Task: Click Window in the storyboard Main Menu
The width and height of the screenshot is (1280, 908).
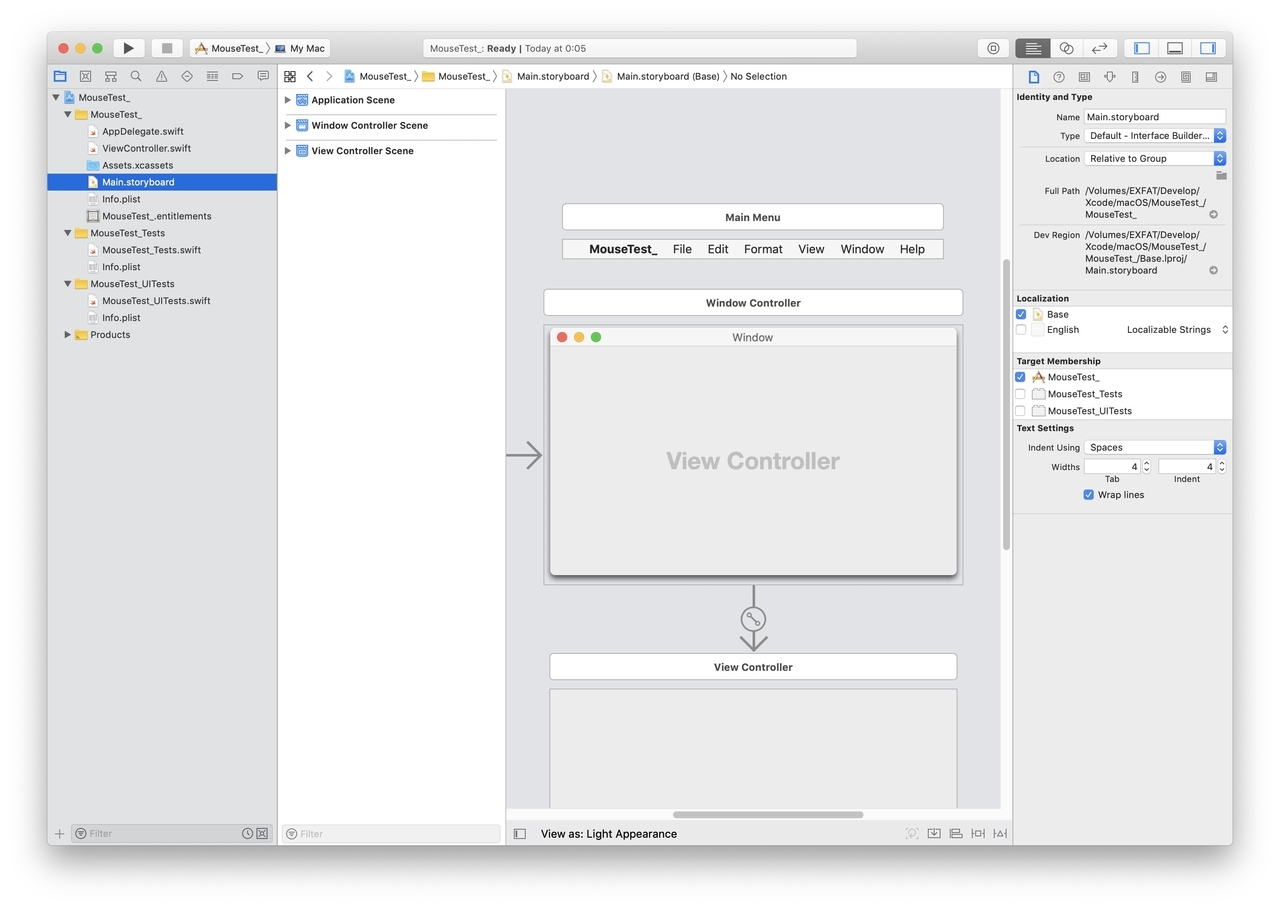Action: click(862, 250)
